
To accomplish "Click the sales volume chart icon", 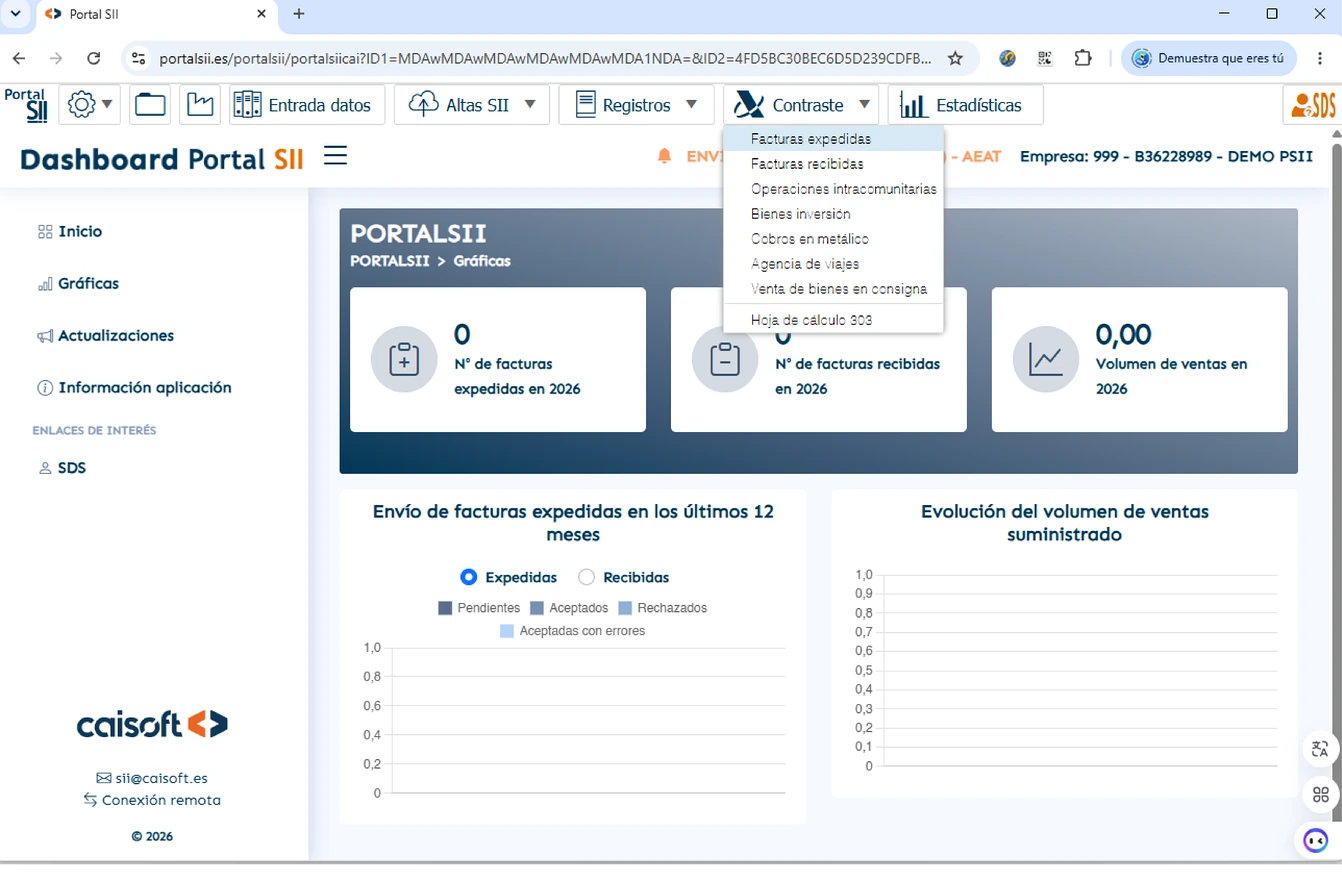I will (x=1046, y=359).
